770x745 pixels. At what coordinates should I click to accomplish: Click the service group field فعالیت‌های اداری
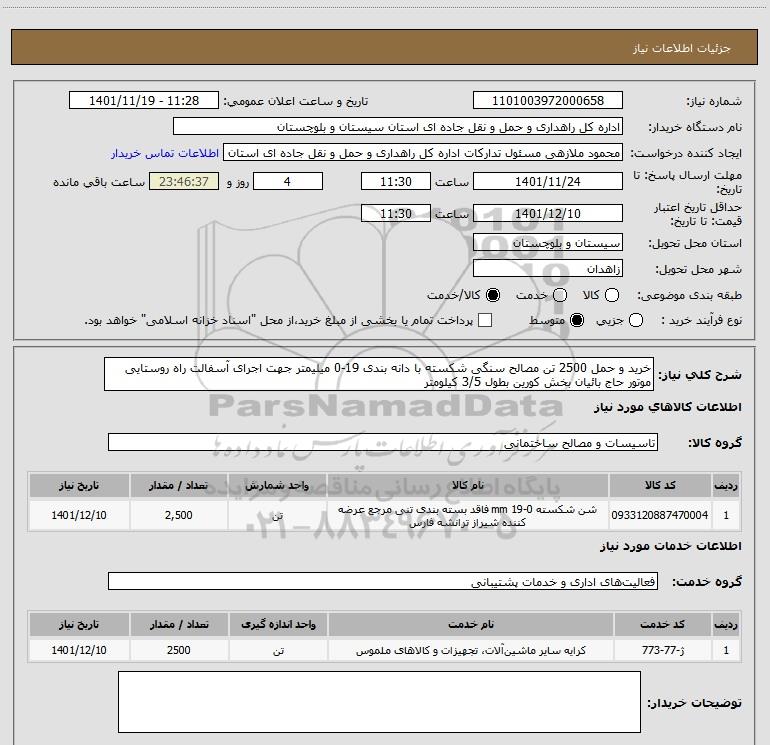point(383,581)
